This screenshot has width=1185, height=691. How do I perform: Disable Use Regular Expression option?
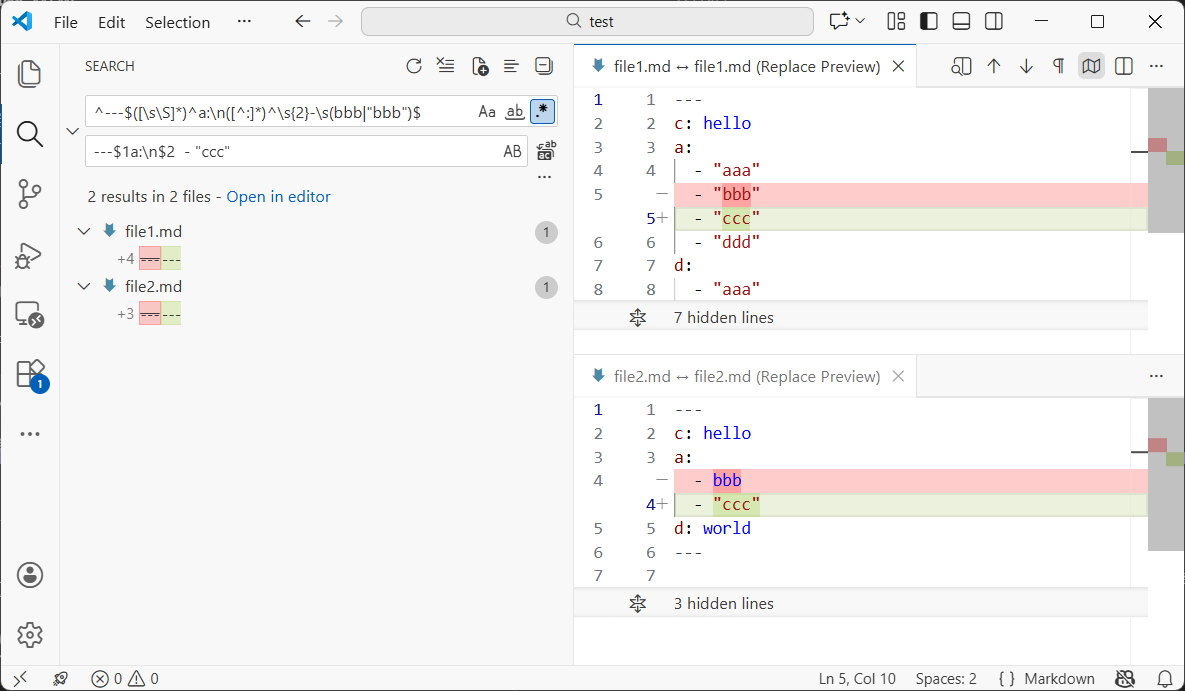[x=542, y=112]
